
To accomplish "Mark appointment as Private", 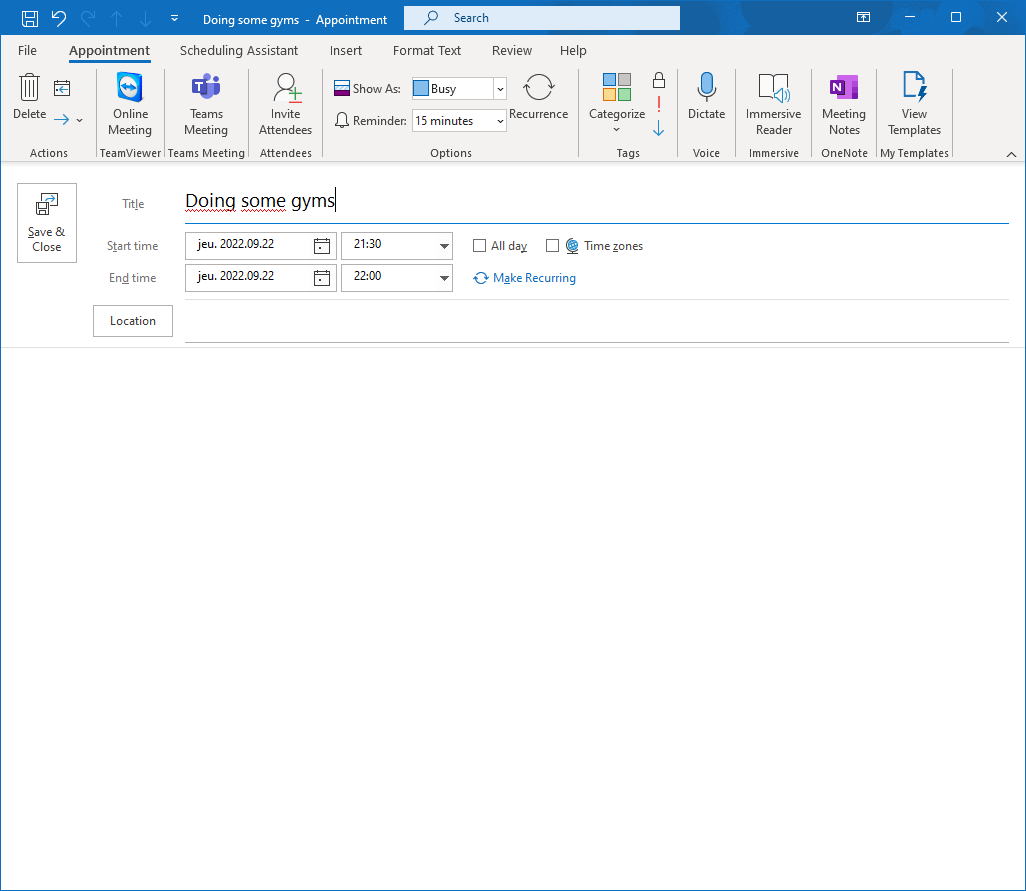I will (x=658, y=78).
